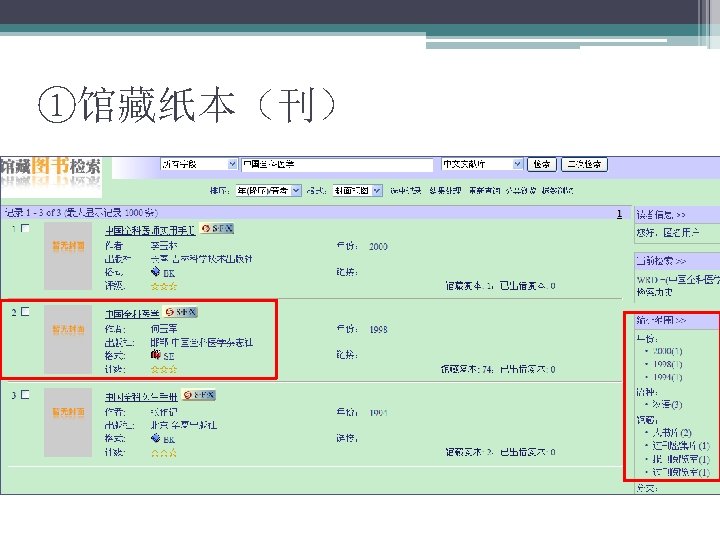
Task: Filter by year 1998(1)
Action: [667, 364]
